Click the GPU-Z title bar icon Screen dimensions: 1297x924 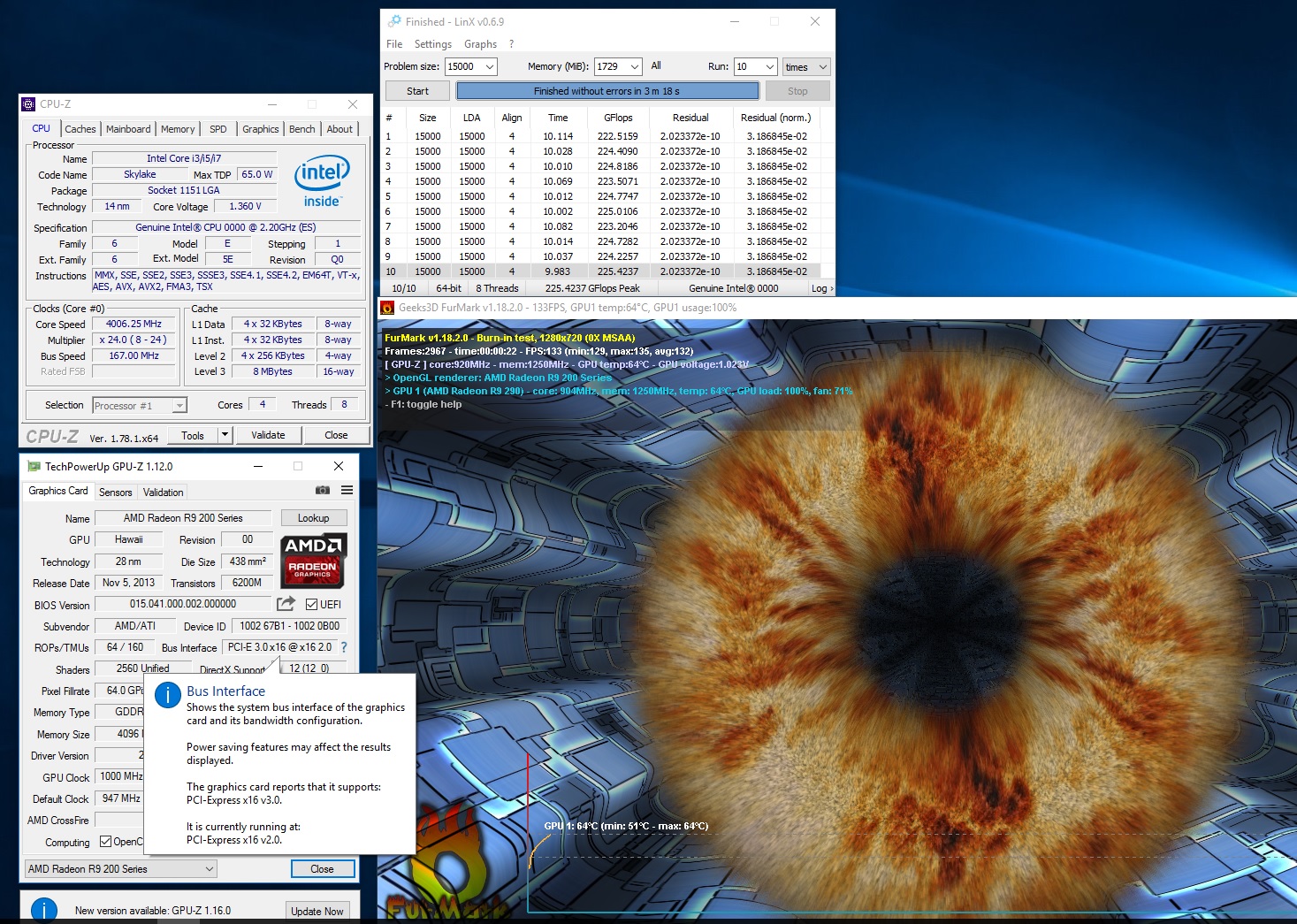34,466
